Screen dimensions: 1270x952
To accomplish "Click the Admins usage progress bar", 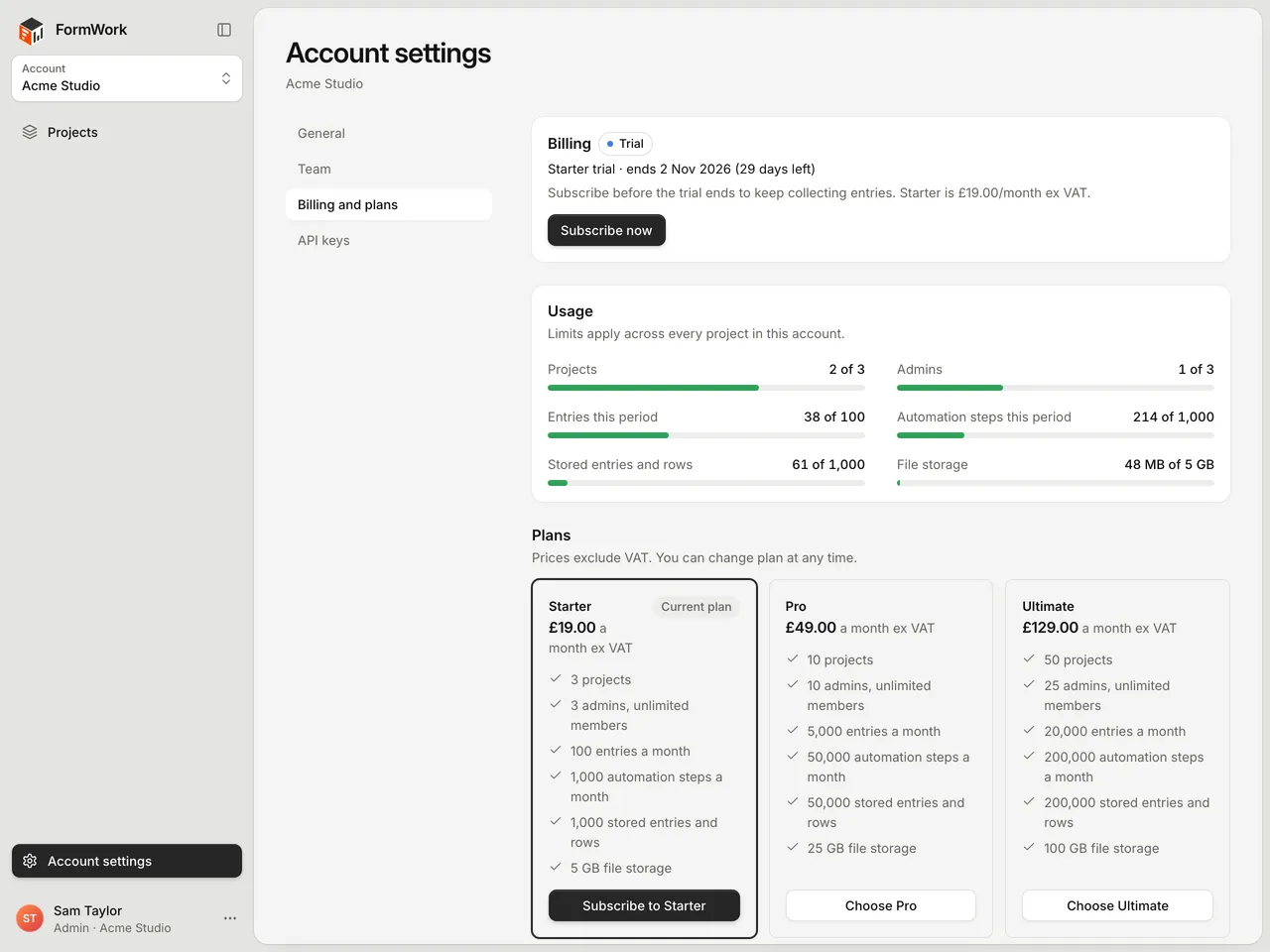I will 1056,388.
